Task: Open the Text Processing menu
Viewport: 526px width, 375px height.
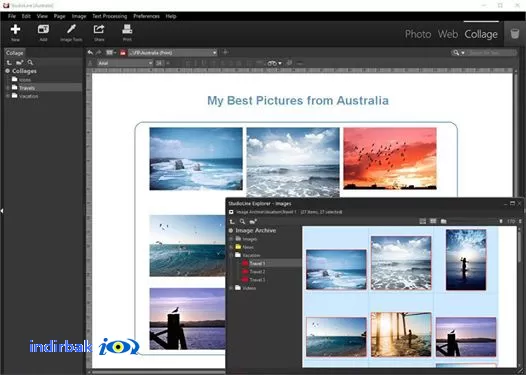Action: tap(110, 16)
